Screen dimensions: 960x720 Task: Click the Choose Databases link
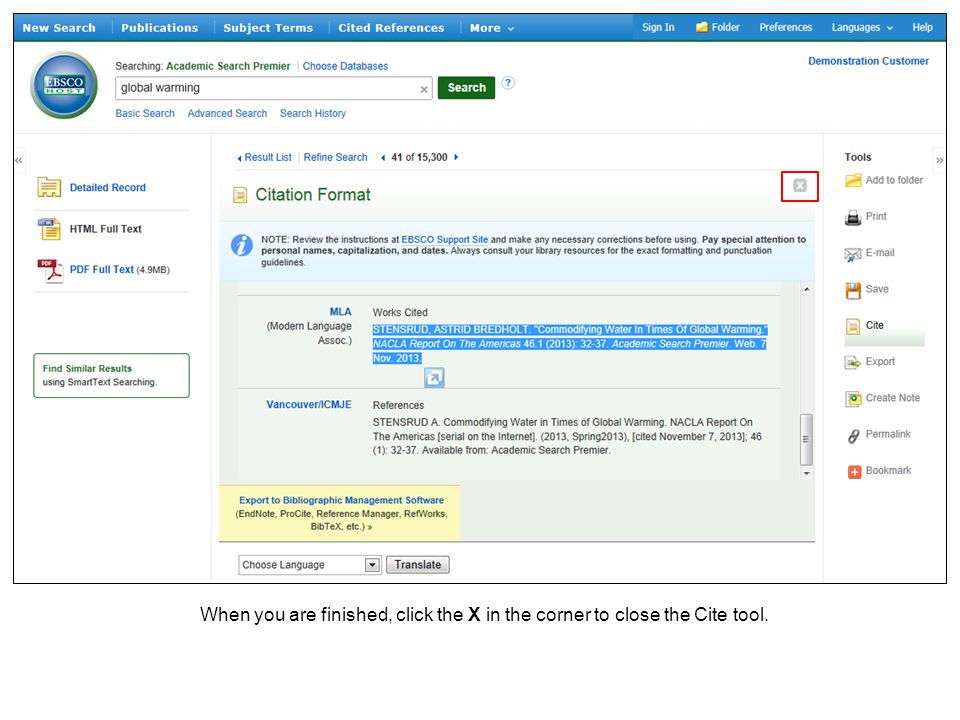pos(345,66)
